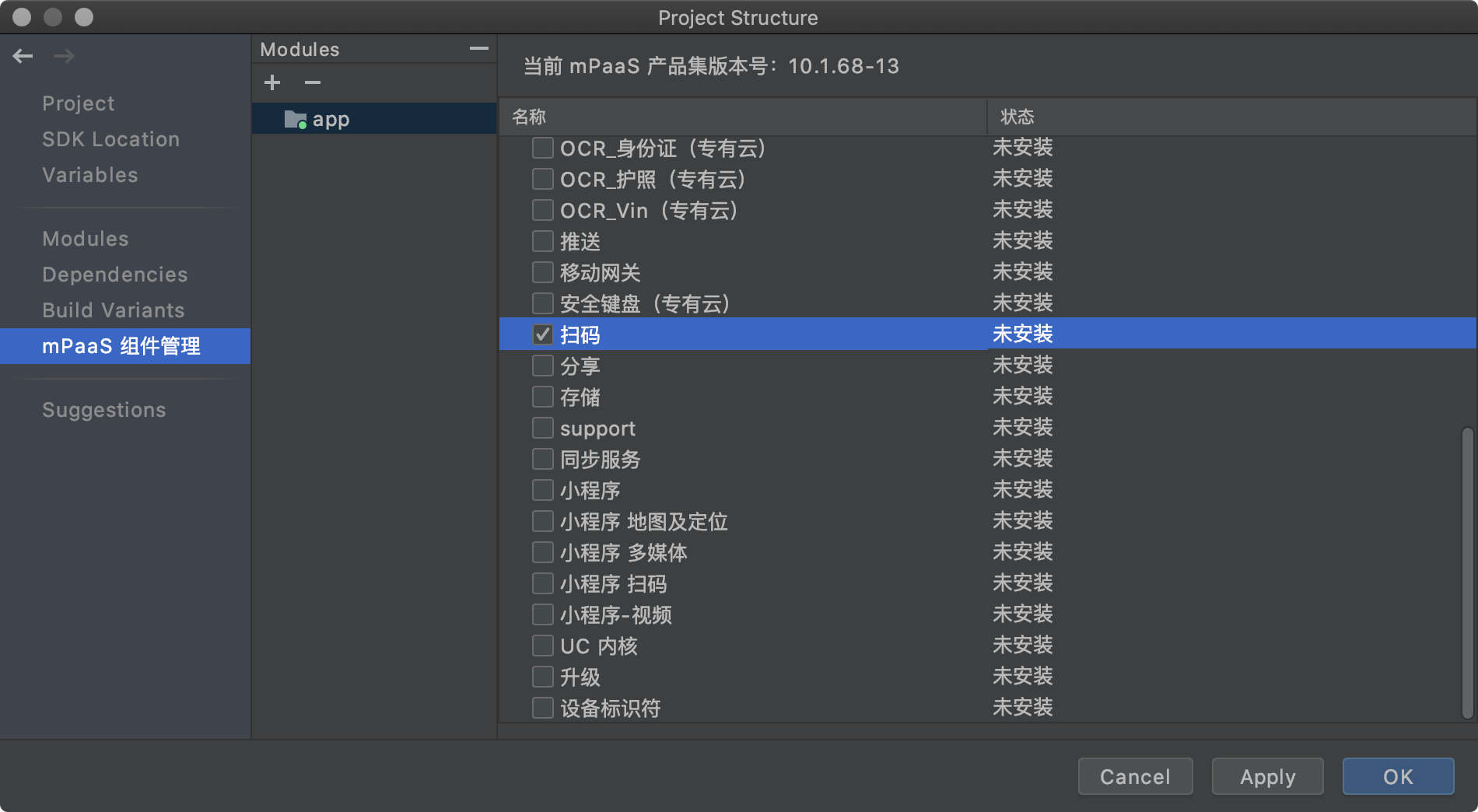1478x812 pixels.
Task: Click 未安装 status in 扫码 row
Action: tap(1022, 334)
